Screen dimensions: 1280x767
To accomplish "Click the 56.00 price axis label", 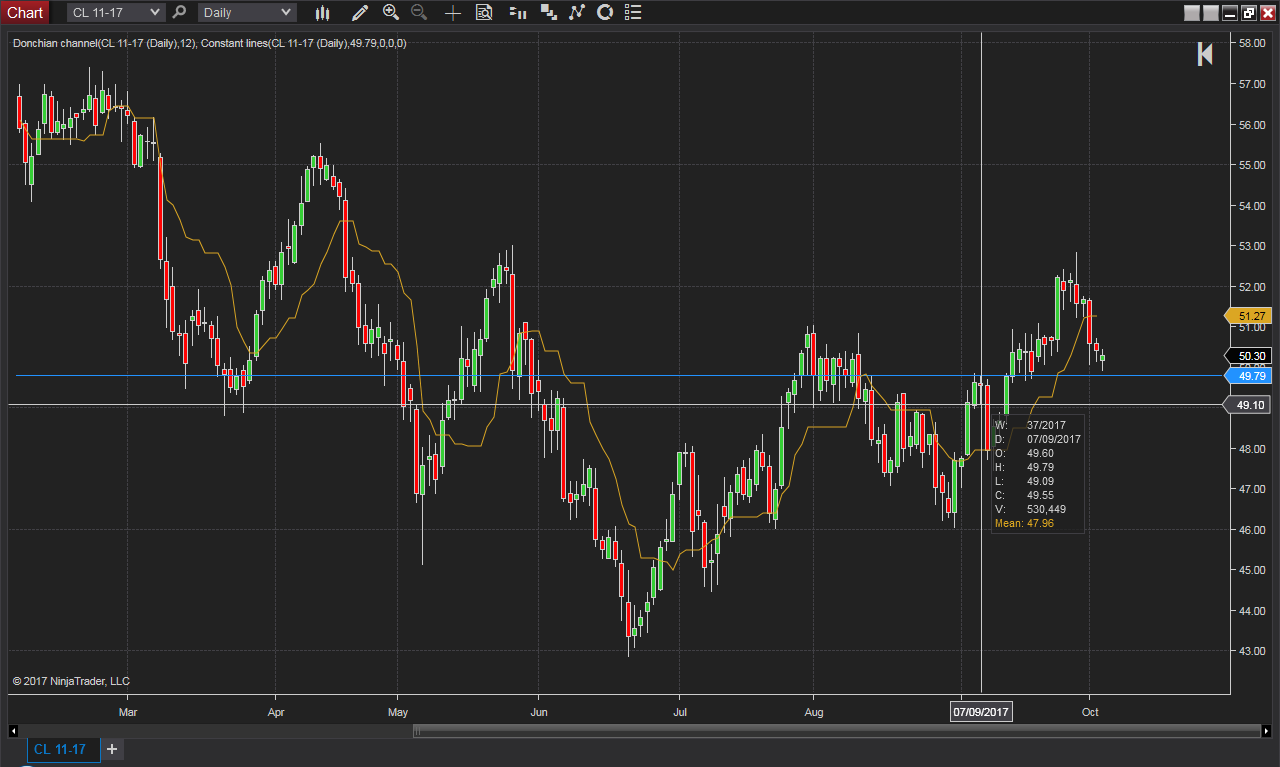I will click(x=1252, y=125).
